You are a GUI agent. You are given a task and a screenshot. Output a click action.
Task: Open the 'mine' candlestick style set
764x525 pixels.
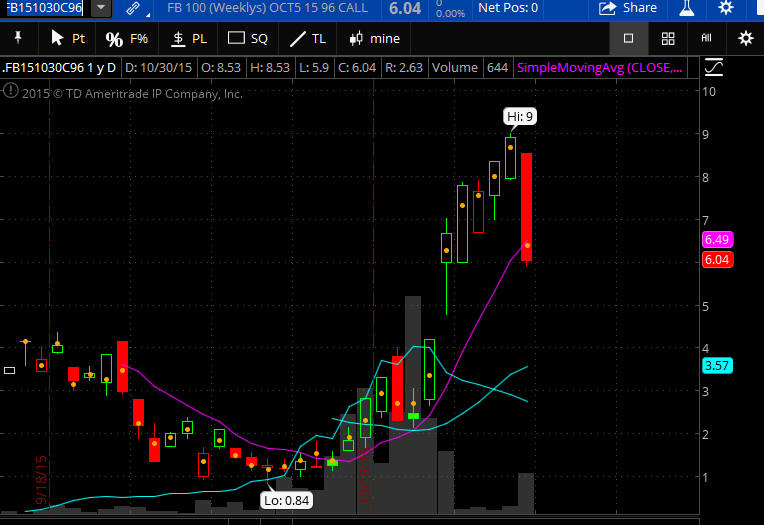pyautogui.click(x=374, y=39)
